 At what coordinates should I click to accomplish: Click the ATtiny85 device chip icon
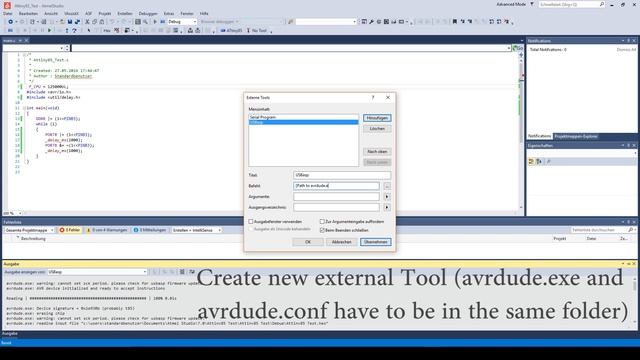point(223,30)
